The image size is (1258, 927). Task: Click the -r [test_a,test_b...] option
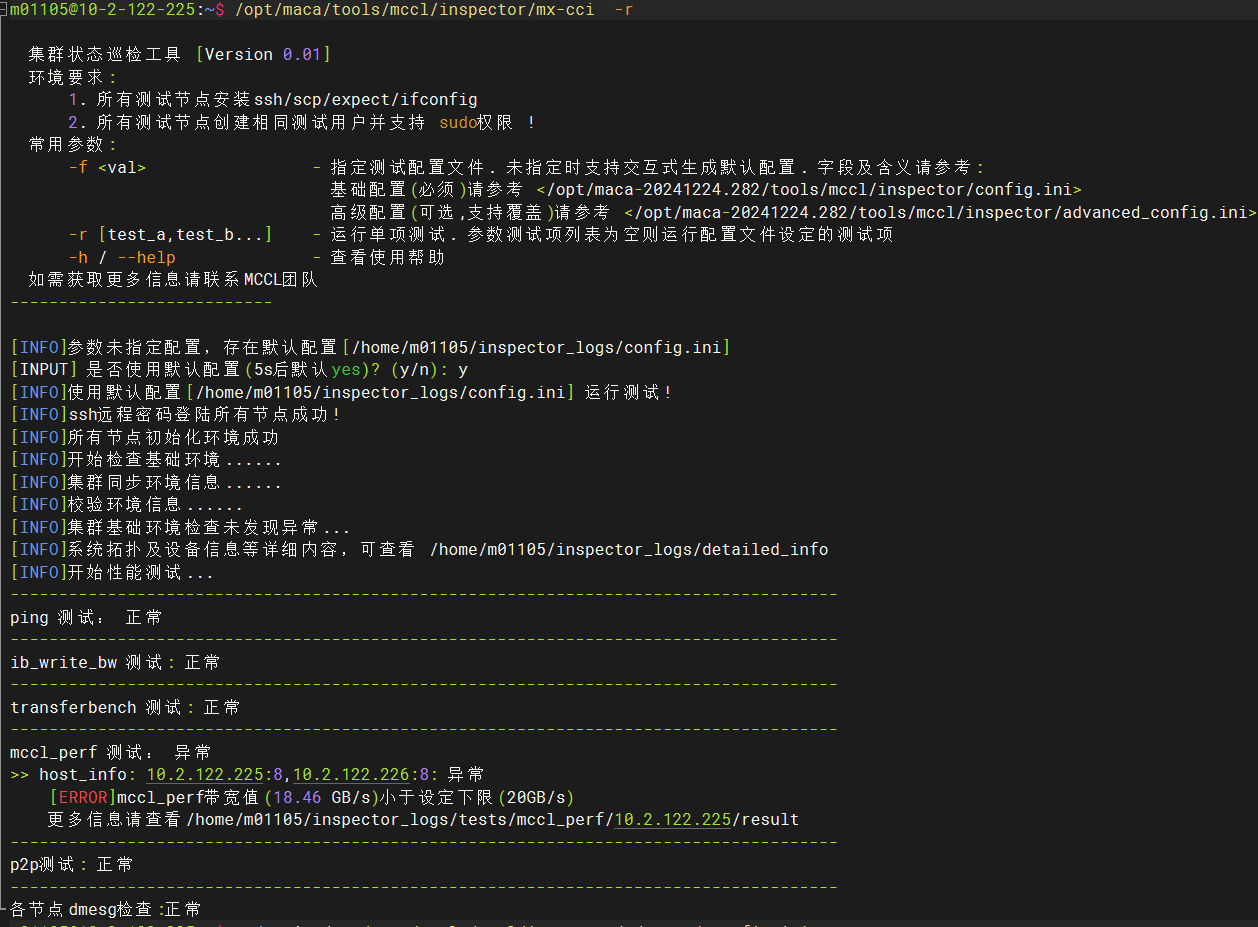pos(170,235)
